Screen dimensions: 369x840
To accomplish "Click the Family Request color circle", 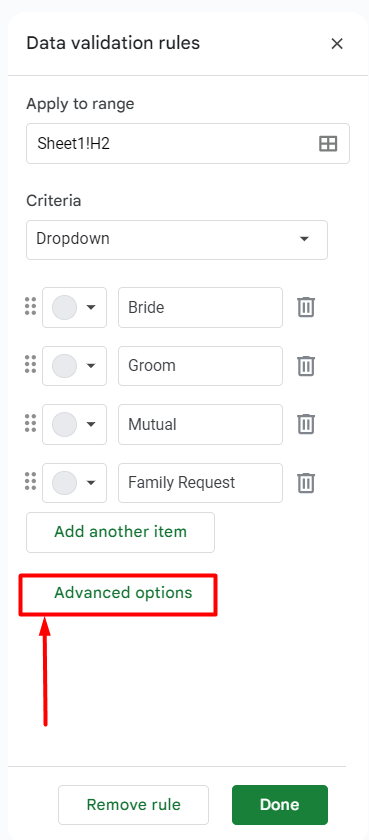I will click(64, 483).
